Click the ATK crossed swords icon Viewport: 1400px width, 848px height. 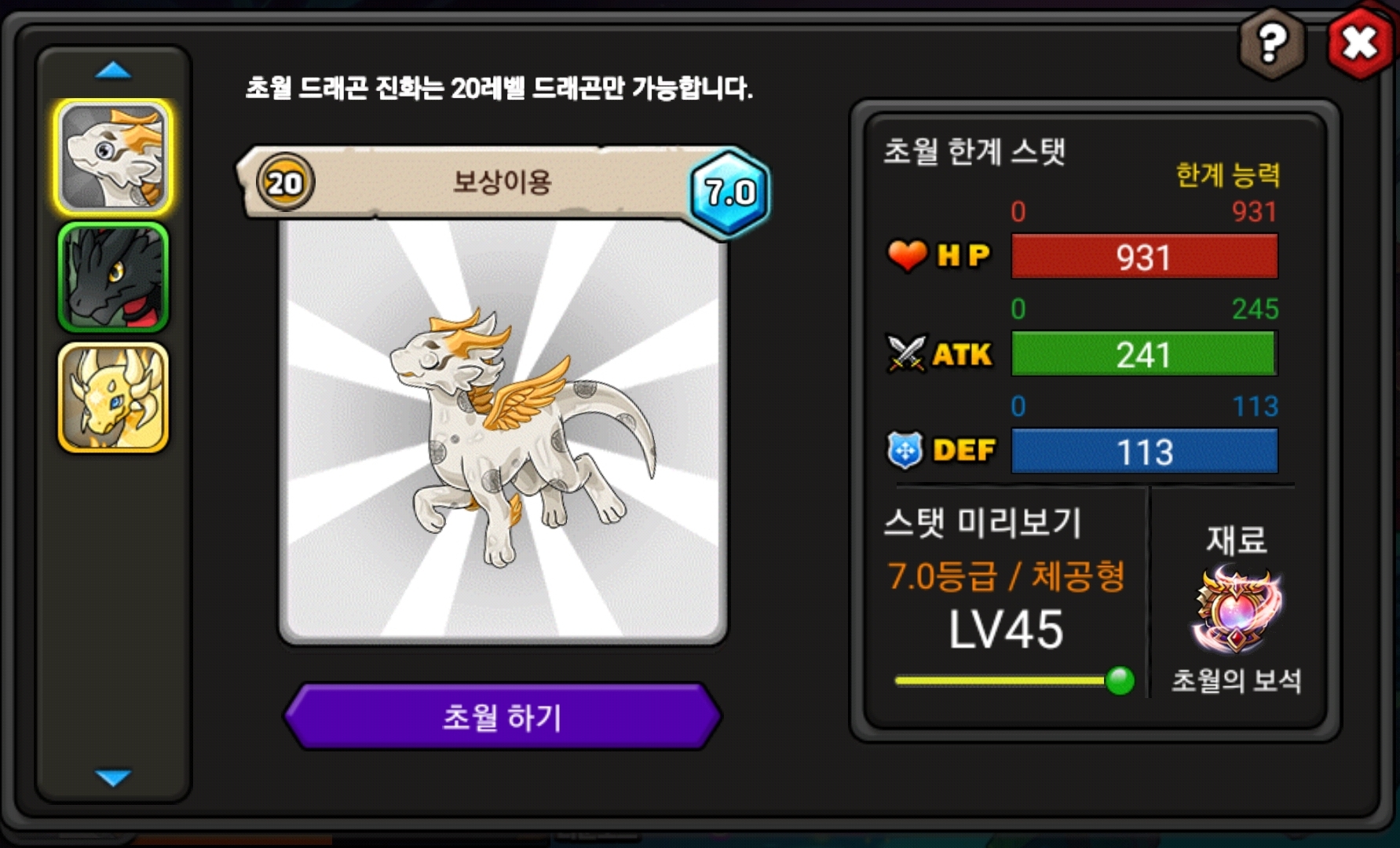tap(906, 354)
